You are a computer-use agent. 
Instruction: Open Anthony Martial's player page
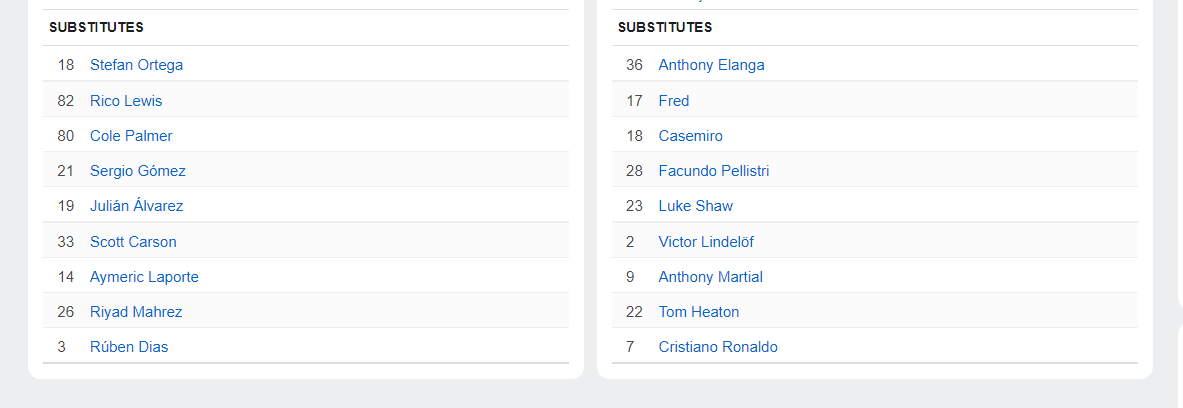point(711,277)
